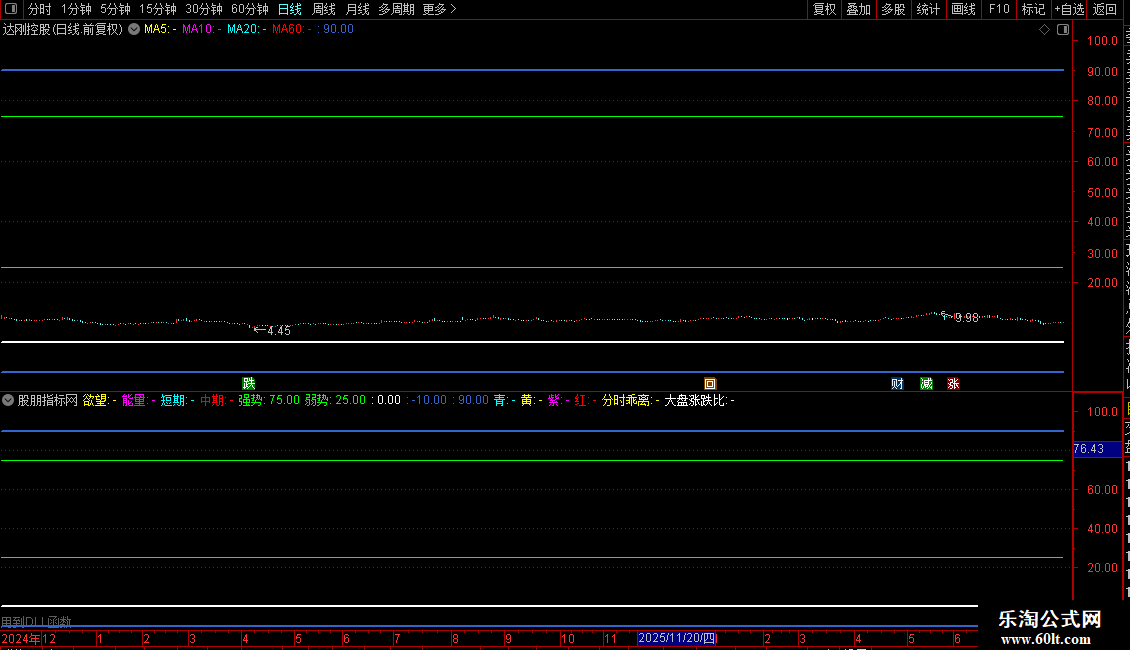
Task: Switch to 月线 monthly chart
Action: [357, 9]
